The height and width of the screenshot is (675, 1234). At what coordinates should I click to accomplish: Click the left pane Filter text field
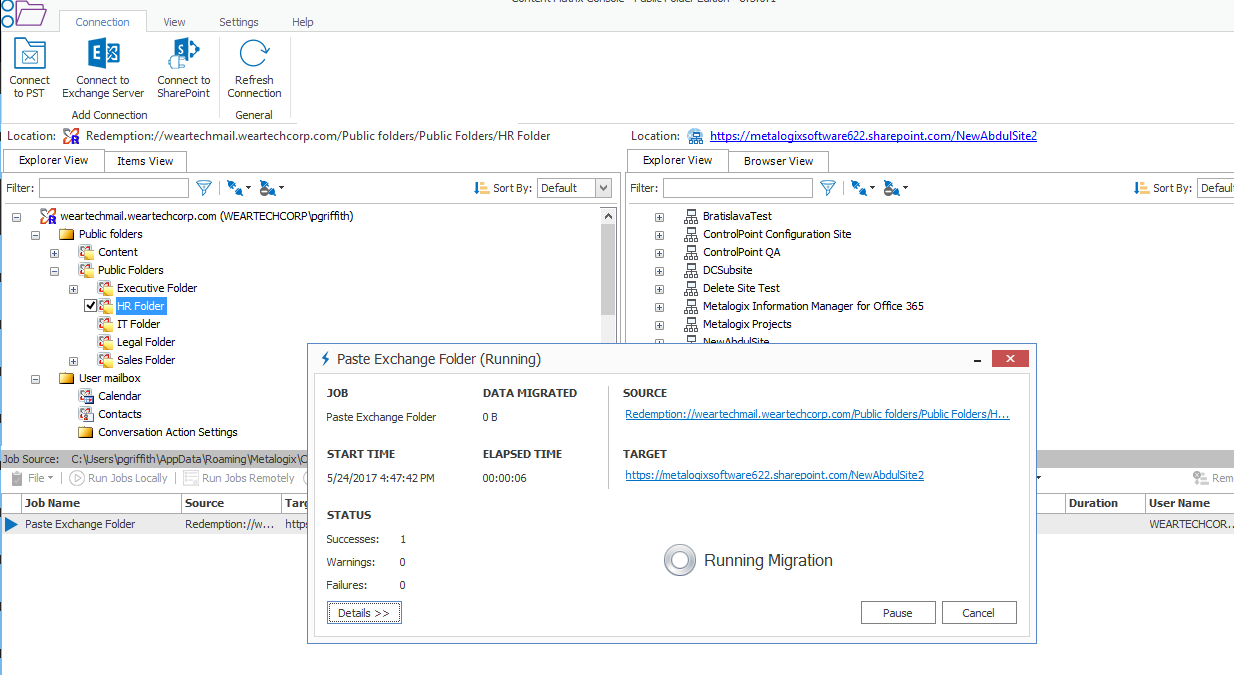click(114, 188)
